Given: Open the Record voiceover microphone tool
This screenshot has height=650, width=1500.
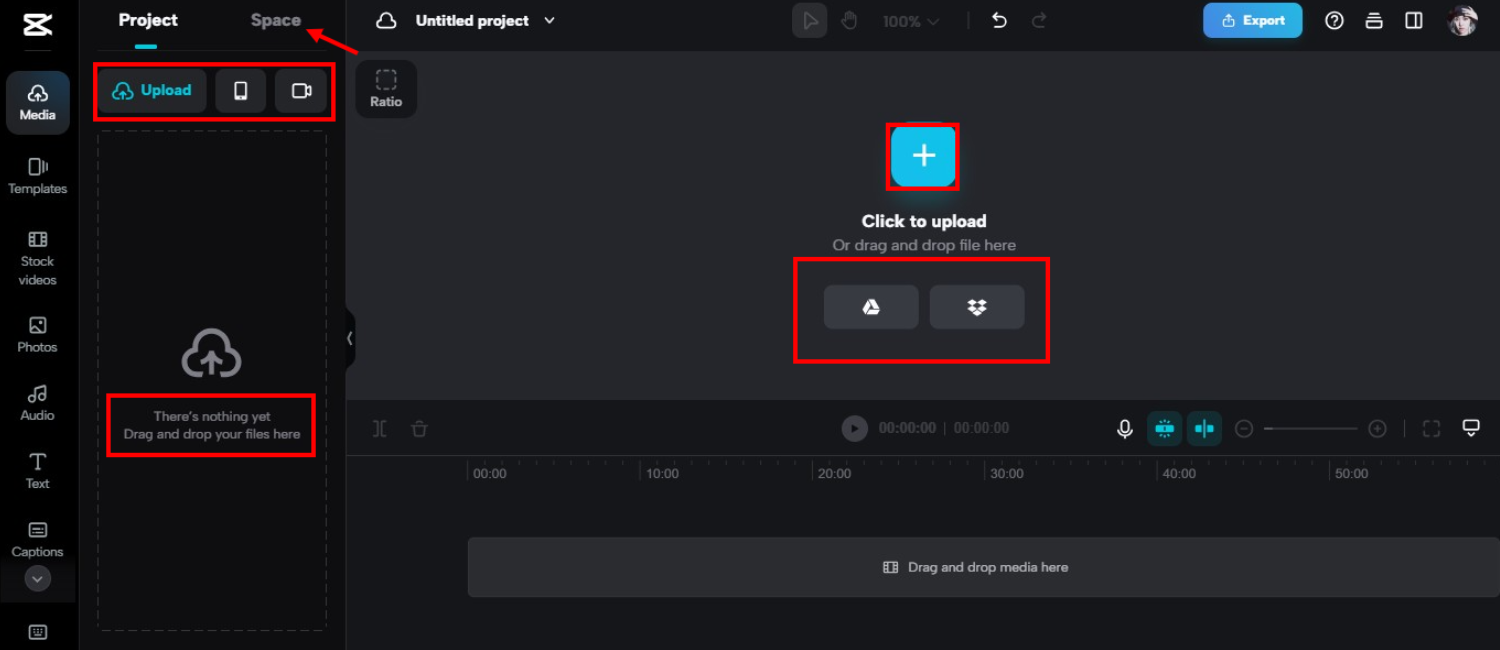Looking at the screenshot, I should 1124,428.
